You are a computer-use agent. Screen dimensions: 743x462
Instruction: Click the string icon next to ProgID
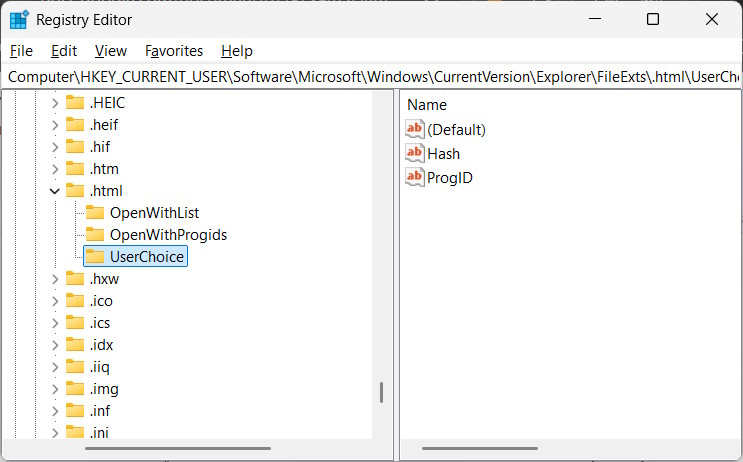tap(415, 177)
